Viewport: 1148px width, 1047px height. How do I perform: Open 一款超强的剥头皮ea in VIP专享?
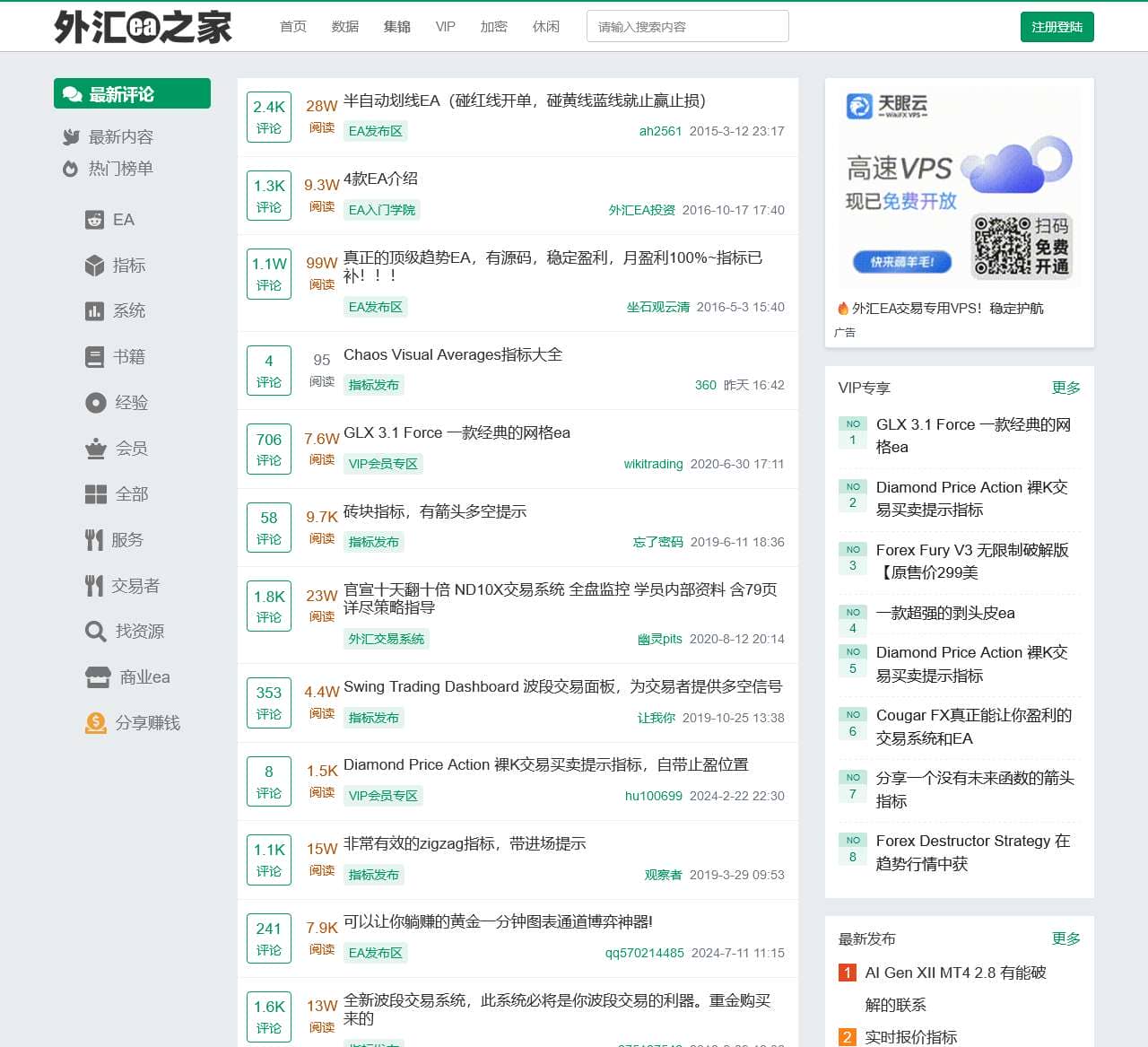pyautogui.click(x=945, y=613)
